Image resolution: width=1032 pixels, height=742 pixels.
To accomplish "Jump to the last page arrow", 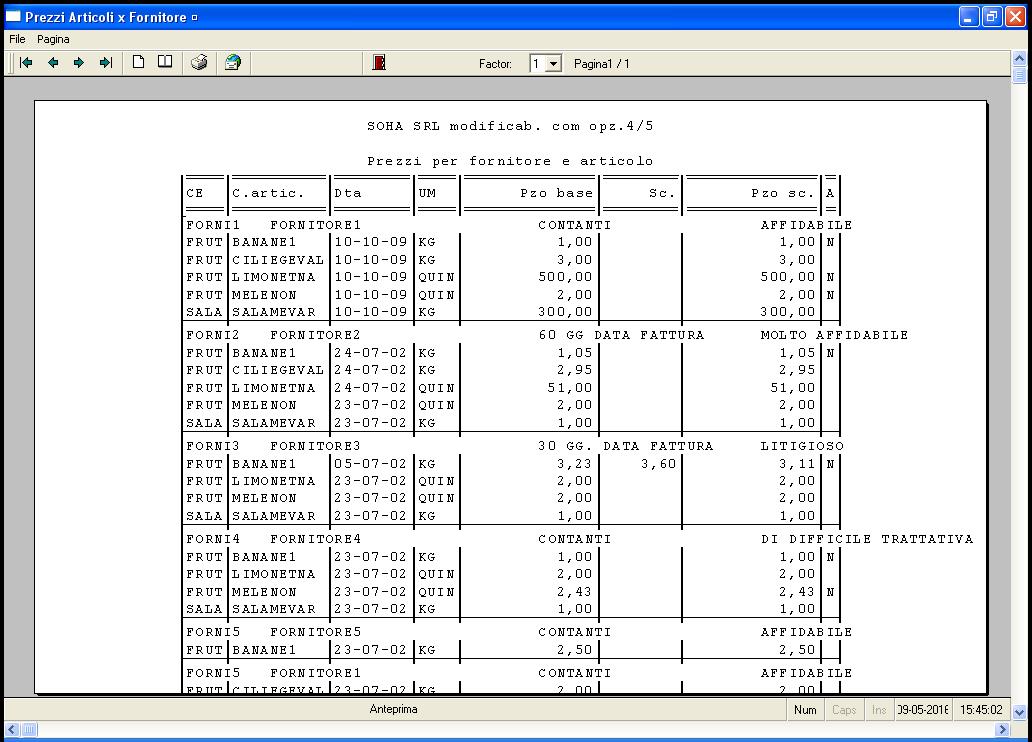I will [x=105, y=63].
